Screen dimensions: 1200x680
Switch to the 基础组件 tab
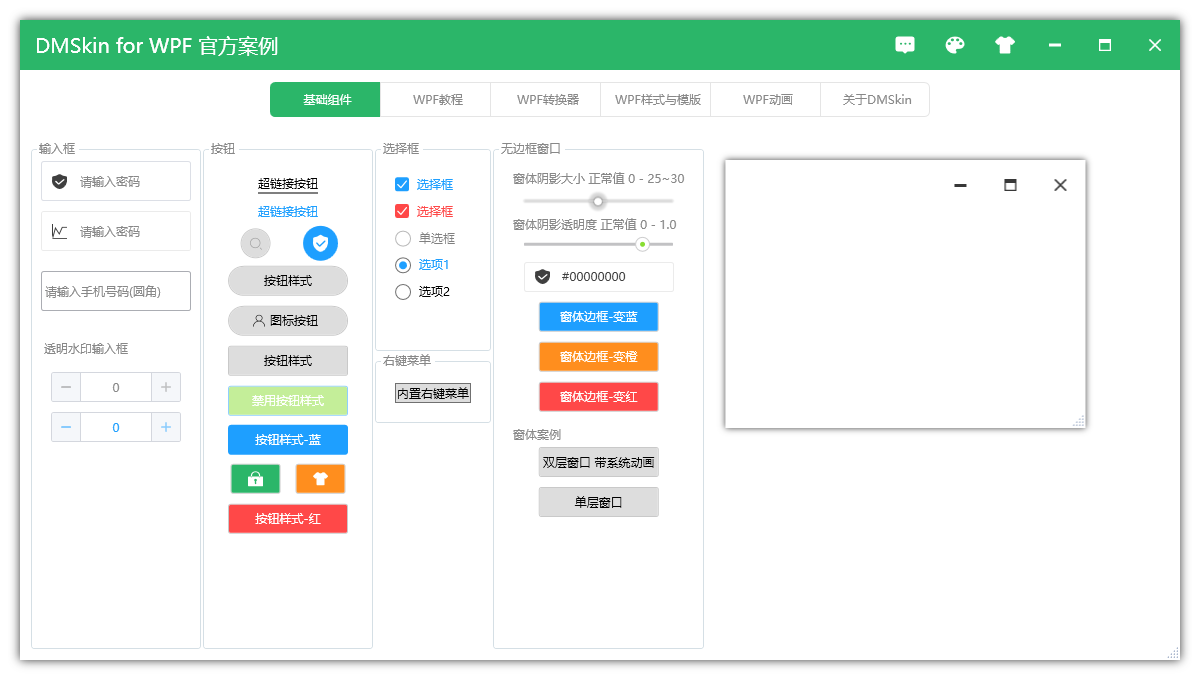click(x=325, y=100)
